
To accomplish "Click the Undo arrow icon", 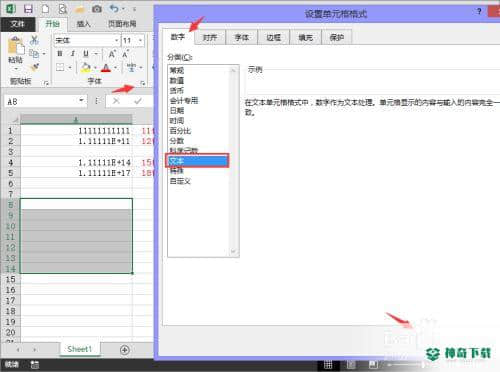I will point(114,9).
